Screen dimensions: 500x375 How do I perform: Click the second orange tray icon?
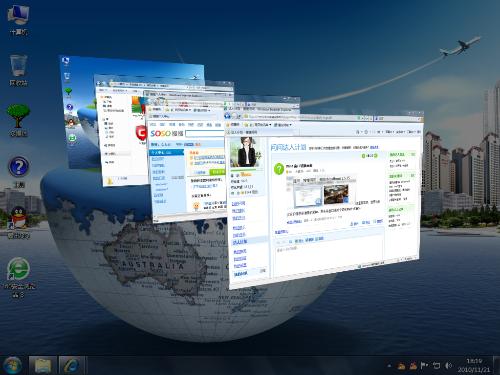413,366
